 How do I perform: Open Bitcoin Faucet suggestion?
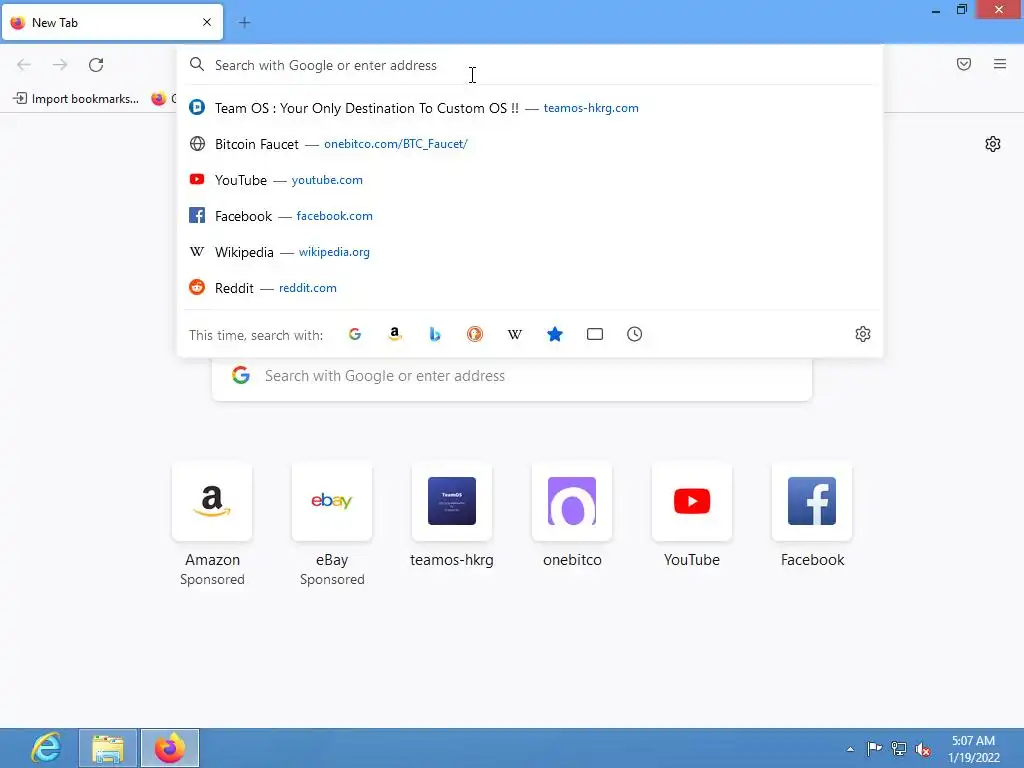coord(530,144)
